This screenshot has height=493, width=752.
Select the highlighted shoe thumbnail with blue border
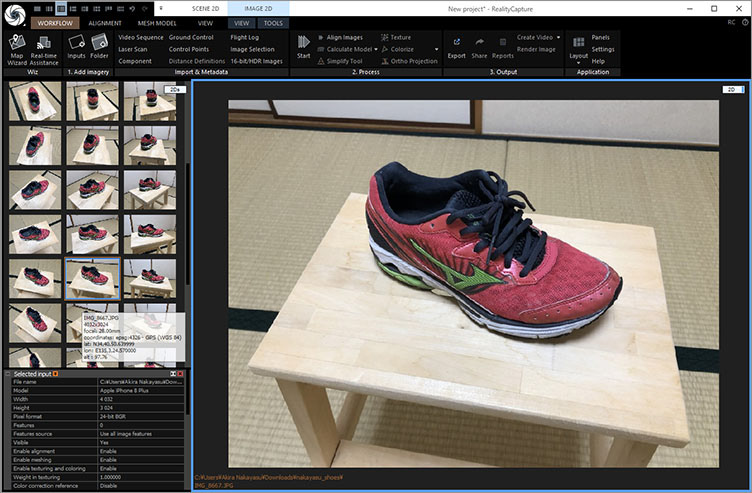pos(92,279)
